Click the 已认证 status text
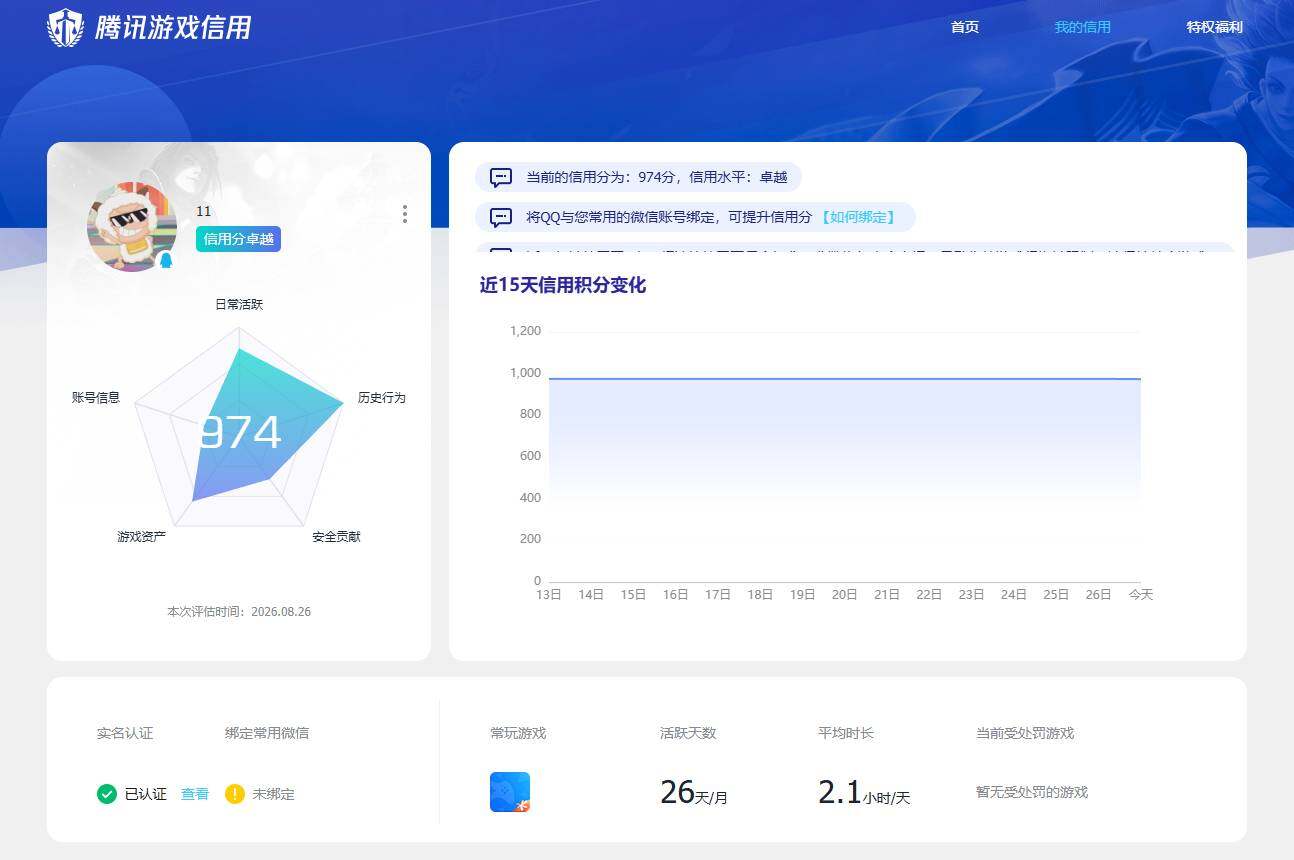This screenshot has height=860, width=1294. click(146, 794)
